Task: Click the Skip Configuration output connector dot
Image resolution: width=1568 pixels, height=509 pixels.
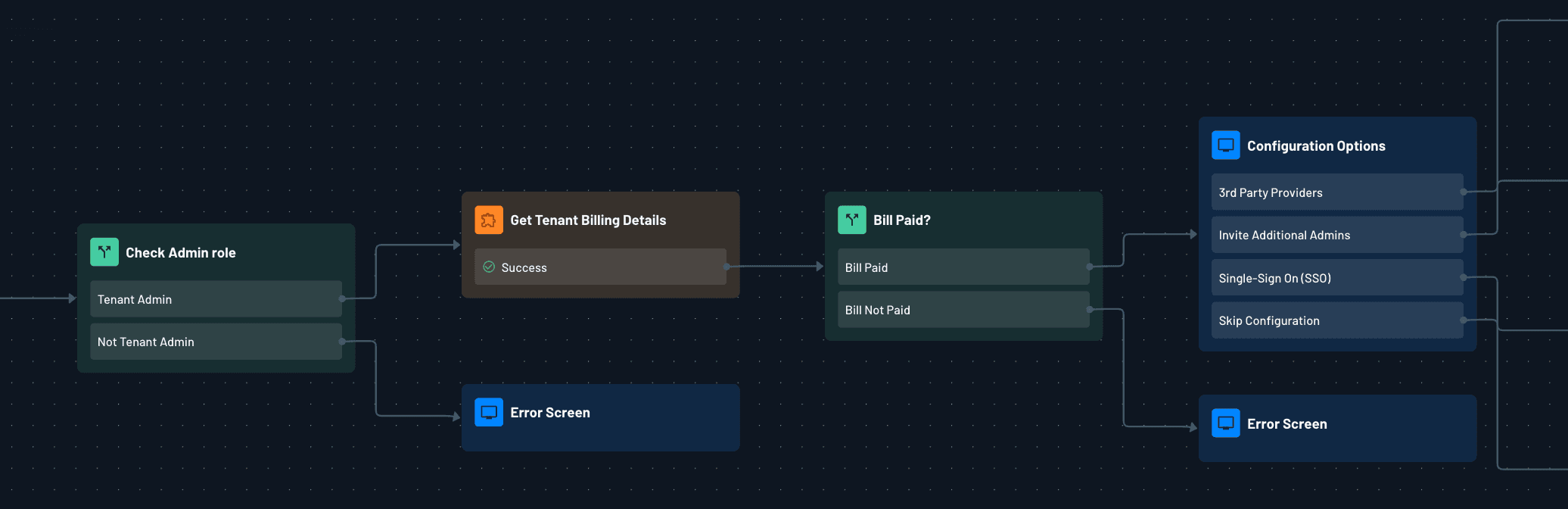Action: click(x=1464, y=320)
